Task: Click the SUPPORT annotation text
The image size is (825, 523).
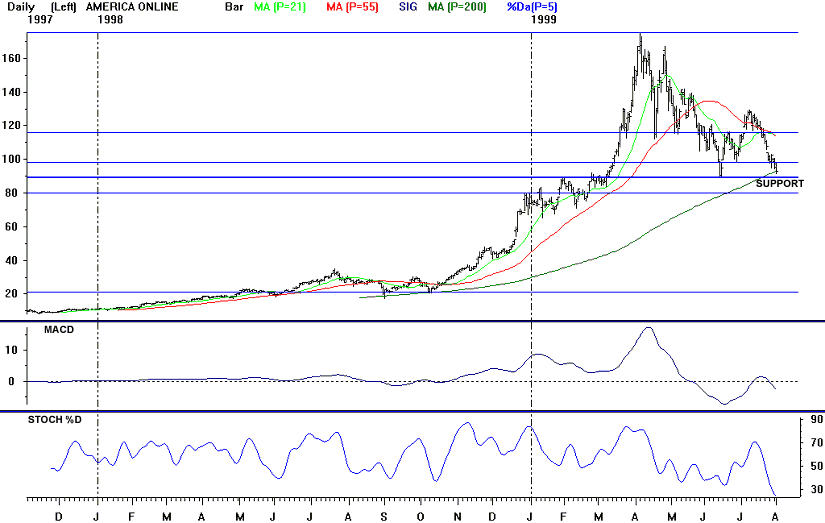Action: [780, 184]
